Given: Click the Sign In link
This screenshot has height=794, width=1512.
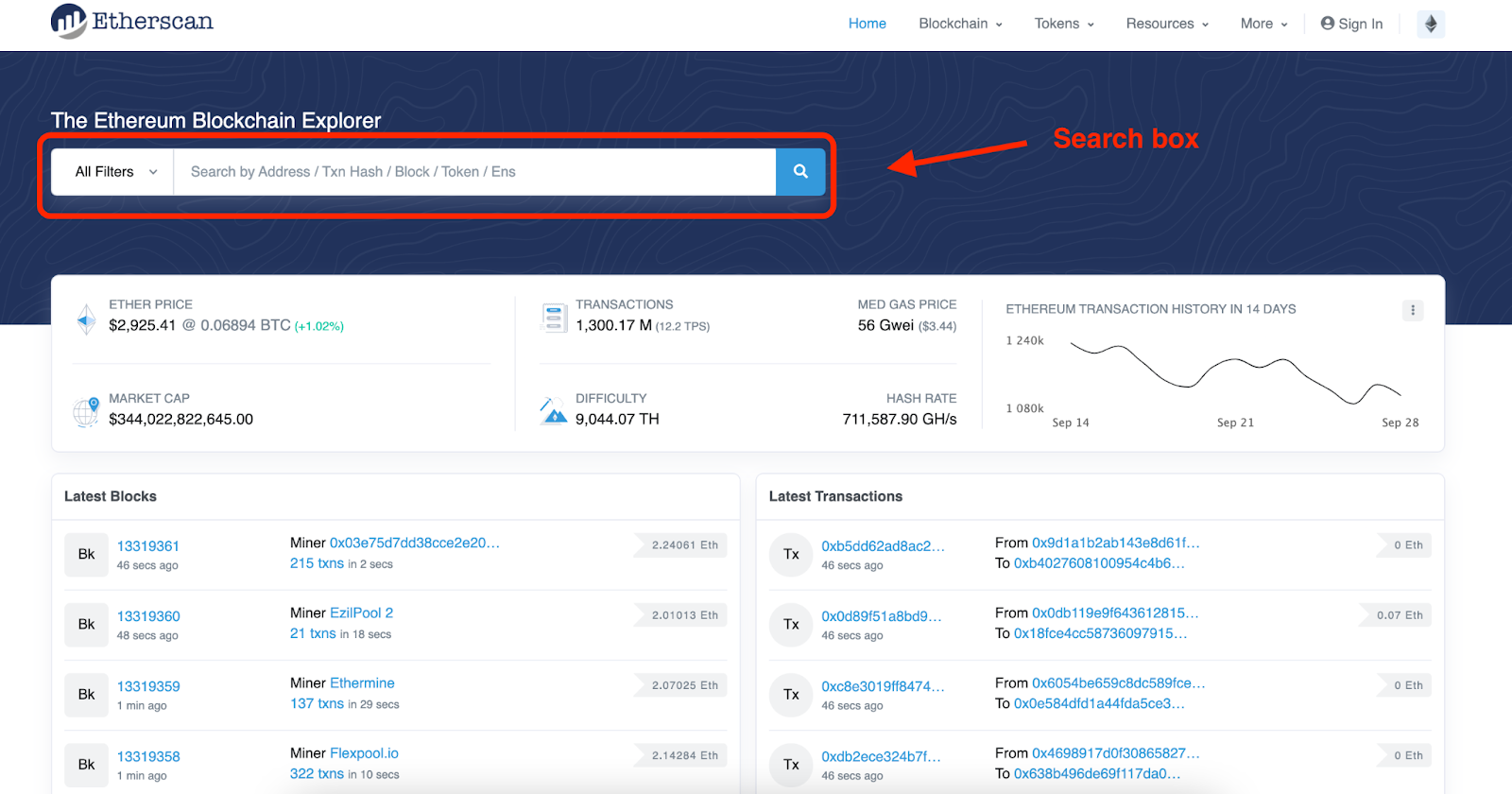Looking at the screenshot, I should (1351, 24).
